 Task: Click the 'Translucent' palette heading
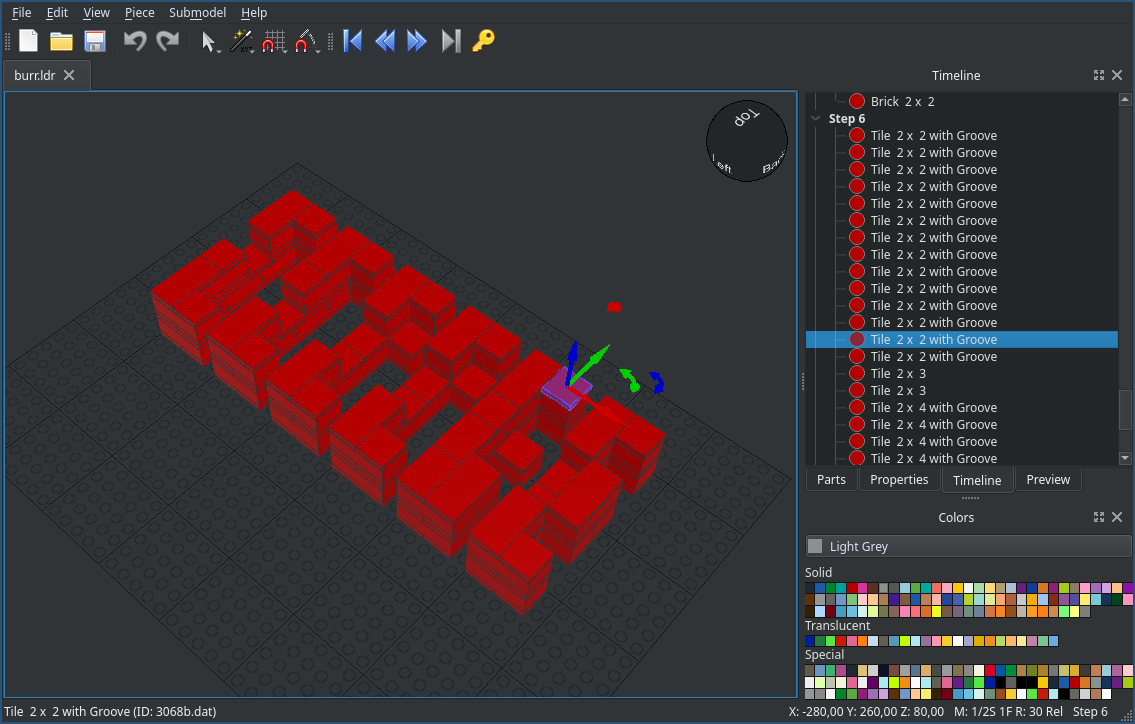pyautogui.click(x=837, y=626)
